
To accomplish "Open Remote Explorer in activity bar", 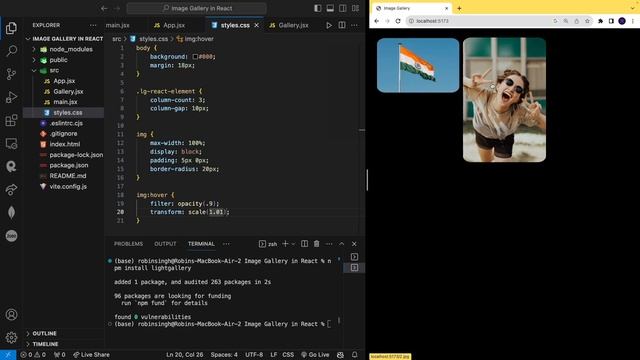I will [x=11, y=143].
